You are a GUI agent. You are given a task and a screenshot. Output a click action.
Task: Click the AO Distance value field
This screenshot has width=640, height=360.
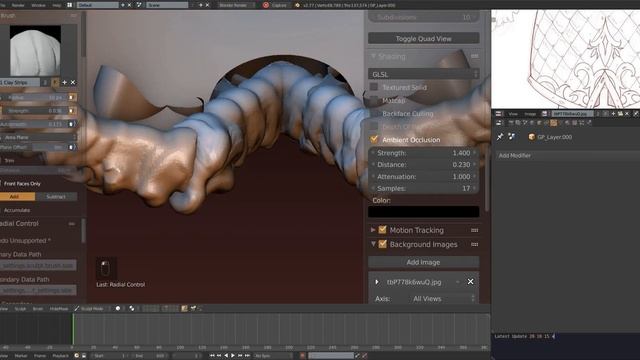pyautogui.click(x=423, y=164)
